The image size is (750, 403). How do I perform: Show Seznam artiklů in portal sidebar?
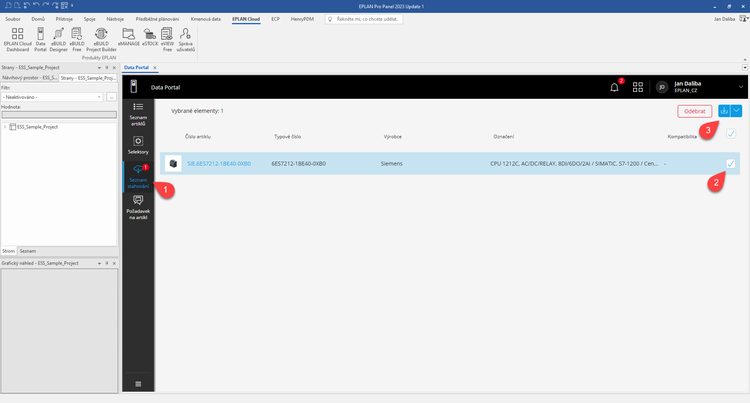pyautogui.click(x=138, y=114)
